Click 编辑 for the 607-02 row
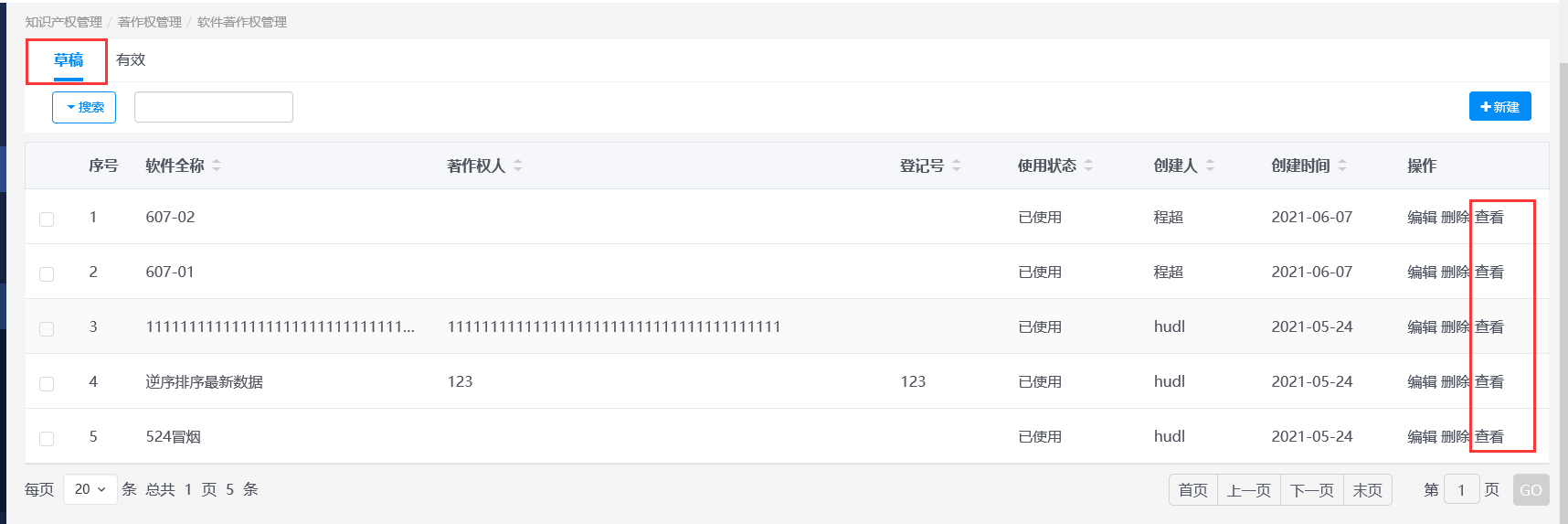The image size is (1568, 524). [x=1422, y=218]
